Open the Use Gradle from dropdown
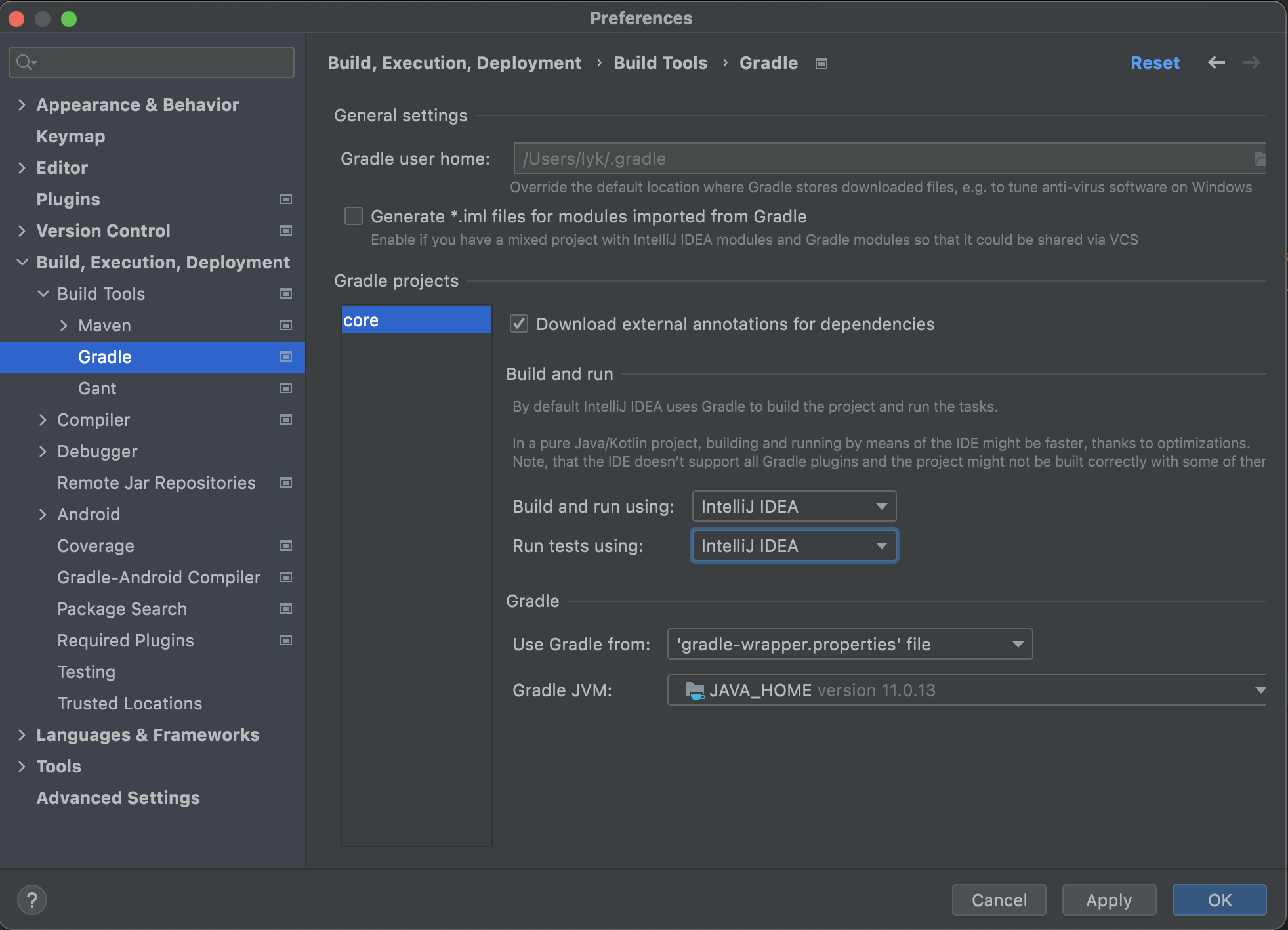 click(x=850, y=644)
